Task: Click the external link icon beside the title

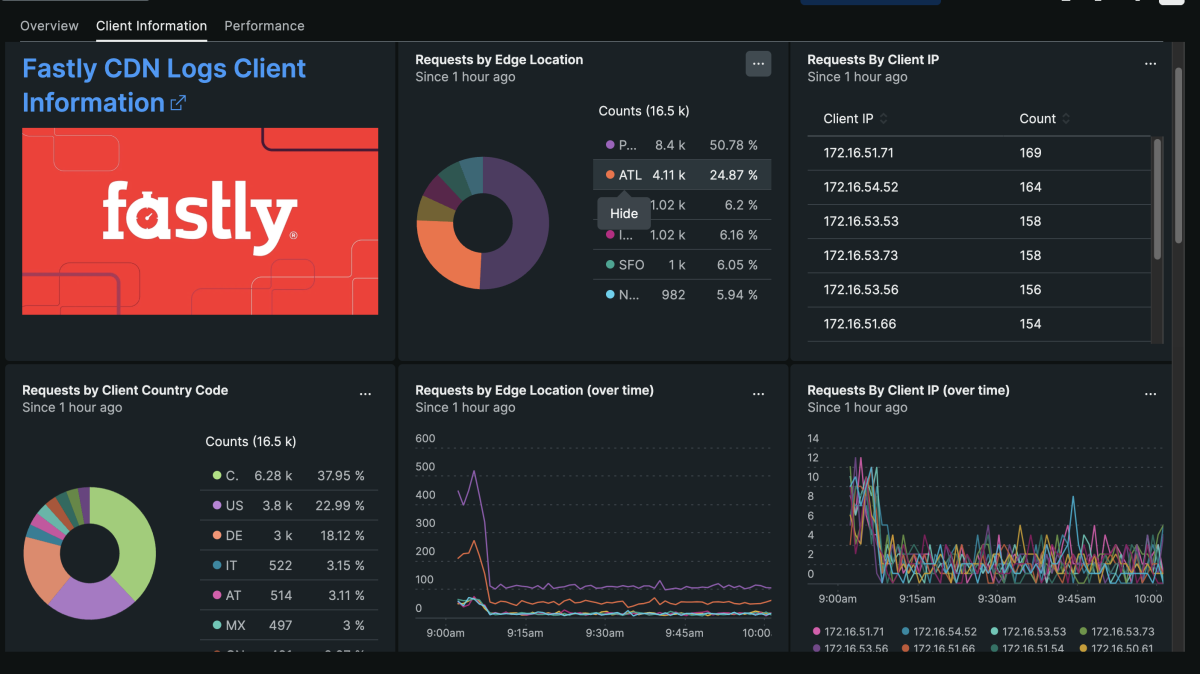Action: (x=178, y=103)
